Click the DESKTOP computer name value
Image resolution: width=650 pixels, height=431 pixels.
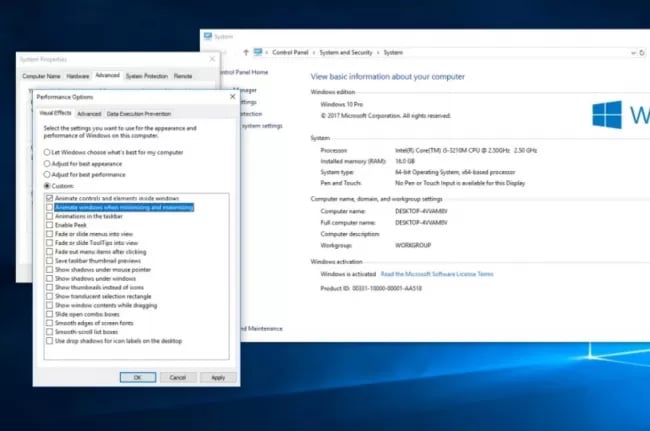(421, 211)
